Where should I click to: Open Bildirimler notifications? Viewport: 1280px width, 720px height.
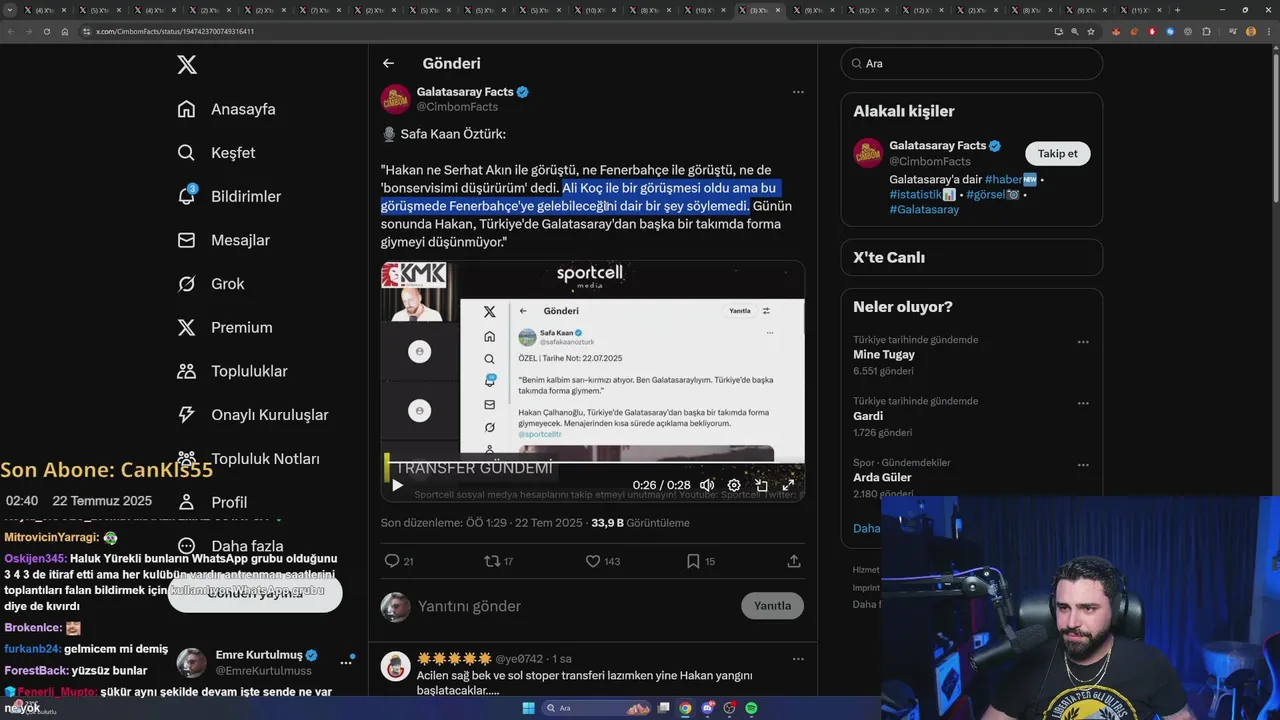(x=229, y=196)
